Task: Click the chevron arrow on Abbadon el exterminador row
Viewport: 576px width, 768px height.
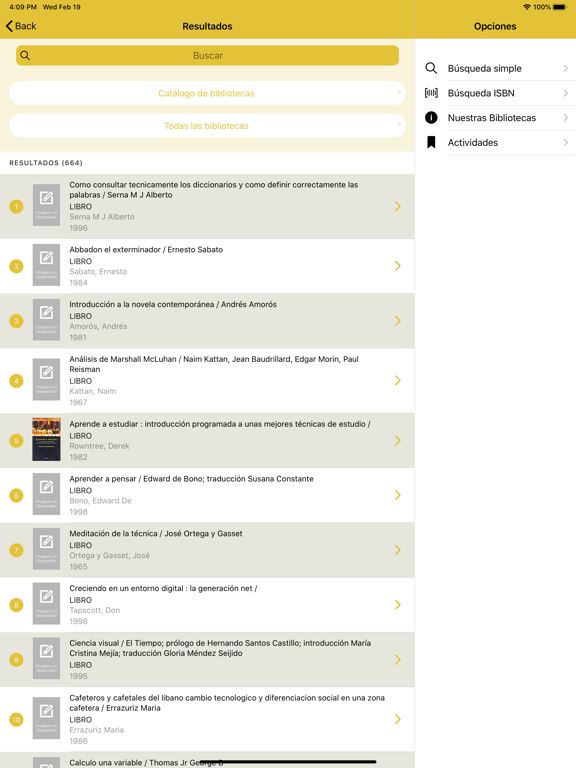Action: pyautogui.click(x=398, y=266)
